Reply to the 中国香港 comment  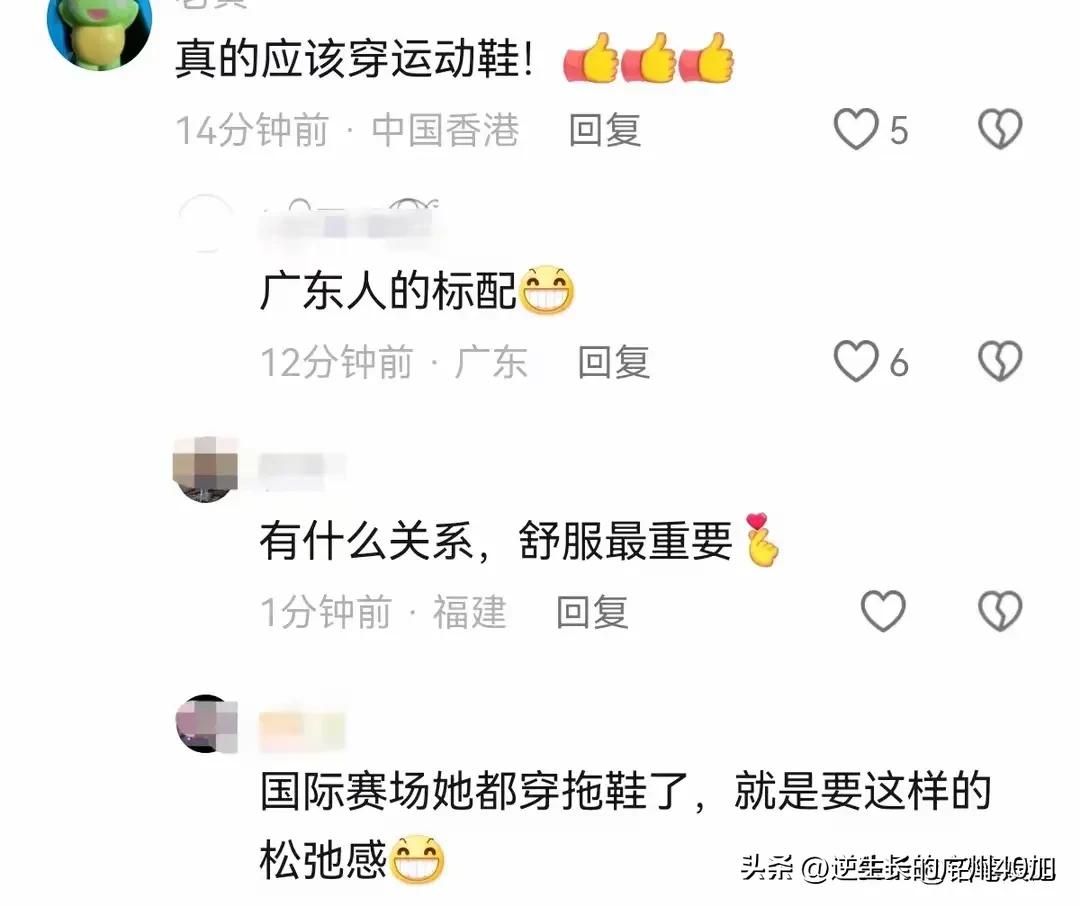click(605, 130)
